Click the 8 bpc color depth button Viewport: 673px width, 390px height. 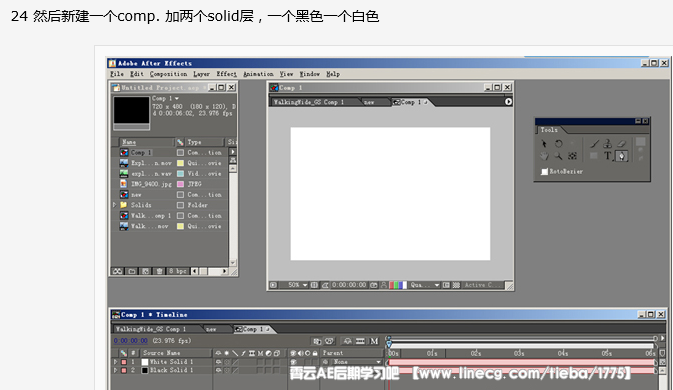[177, 271]
